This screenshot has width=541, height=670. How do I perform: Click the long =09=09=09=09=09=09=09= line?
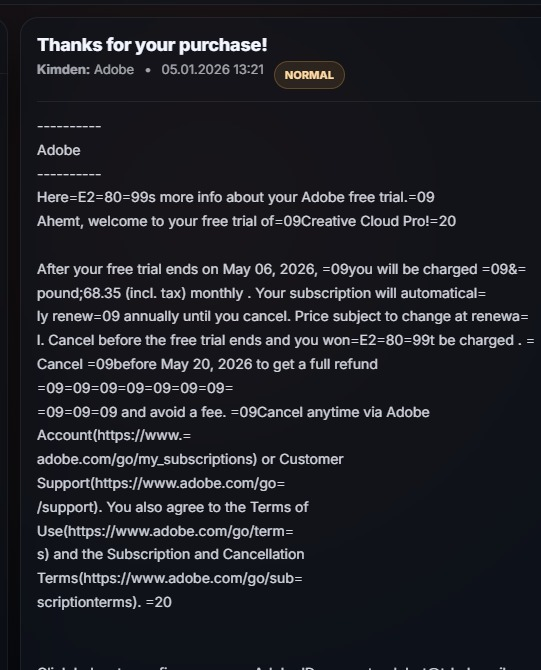tap(135, 388)
